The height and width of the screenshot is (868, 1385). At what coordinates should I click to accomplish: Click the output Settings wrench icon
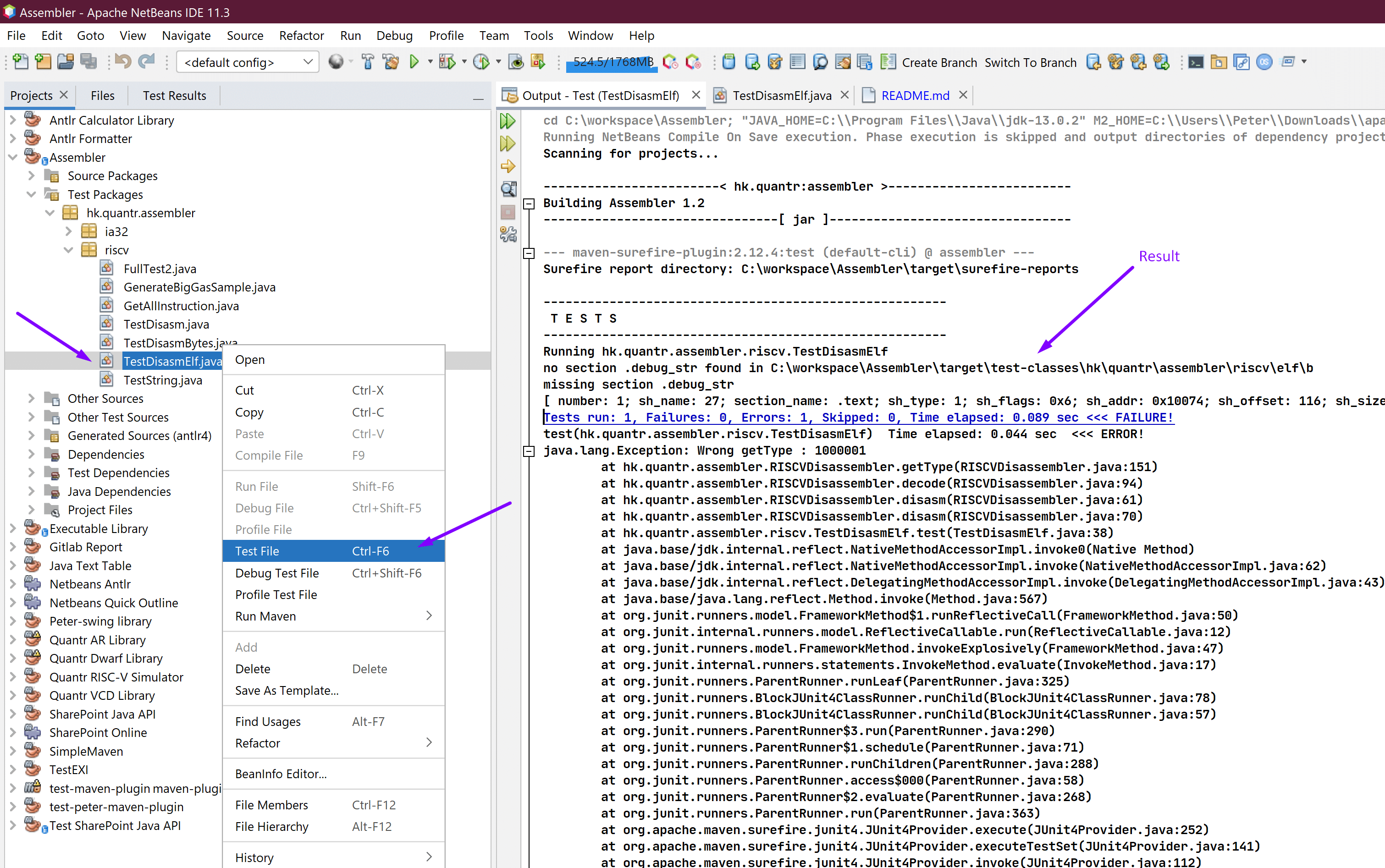[508, 234]
